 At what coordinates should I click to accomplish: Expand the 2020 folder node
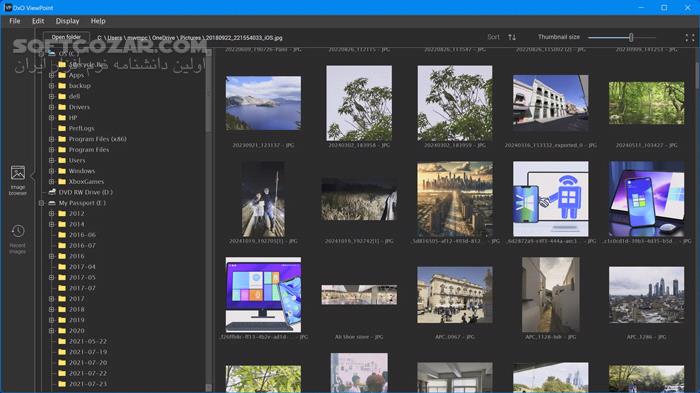coord(51,330)
